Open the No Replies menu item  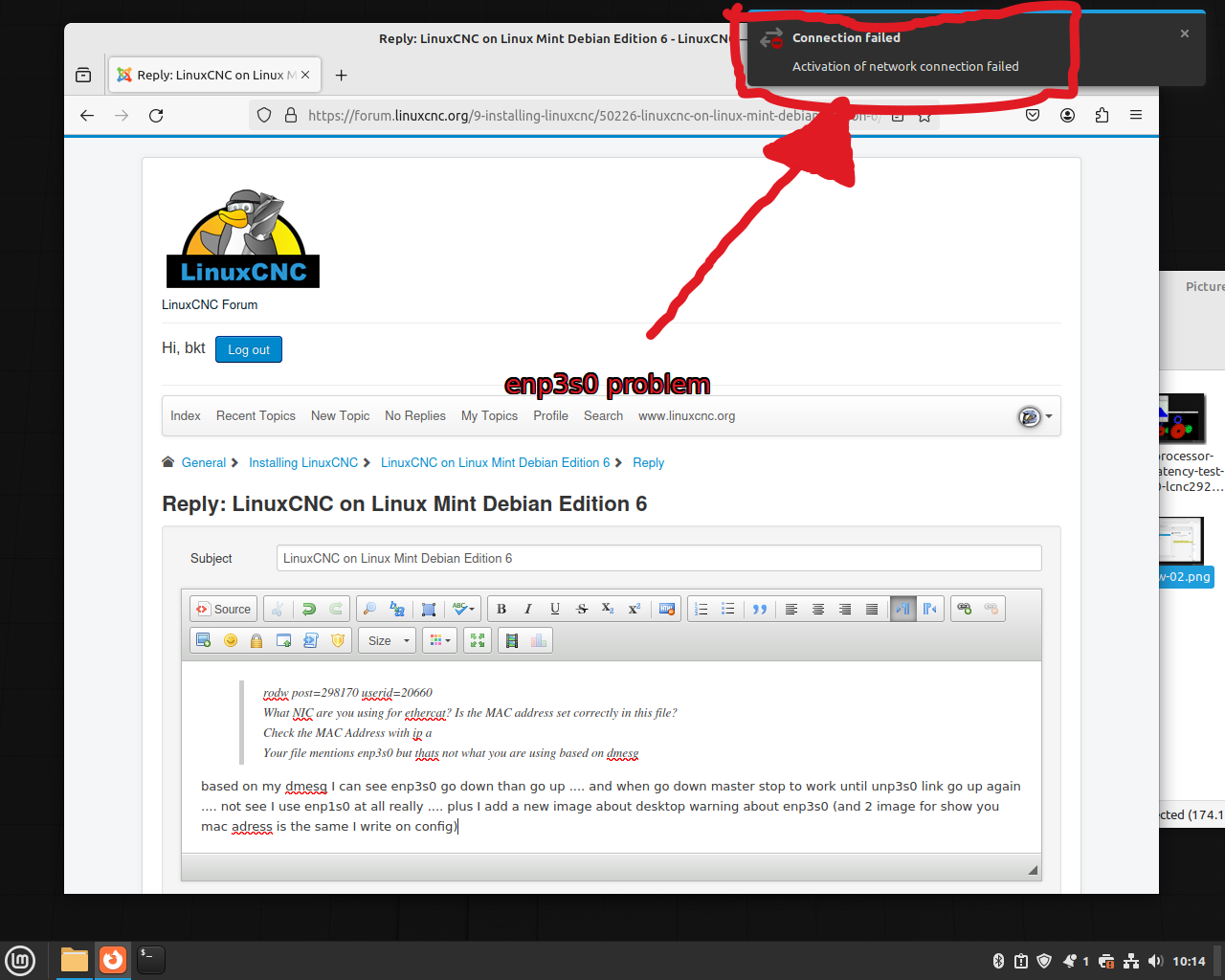point(415,415)
